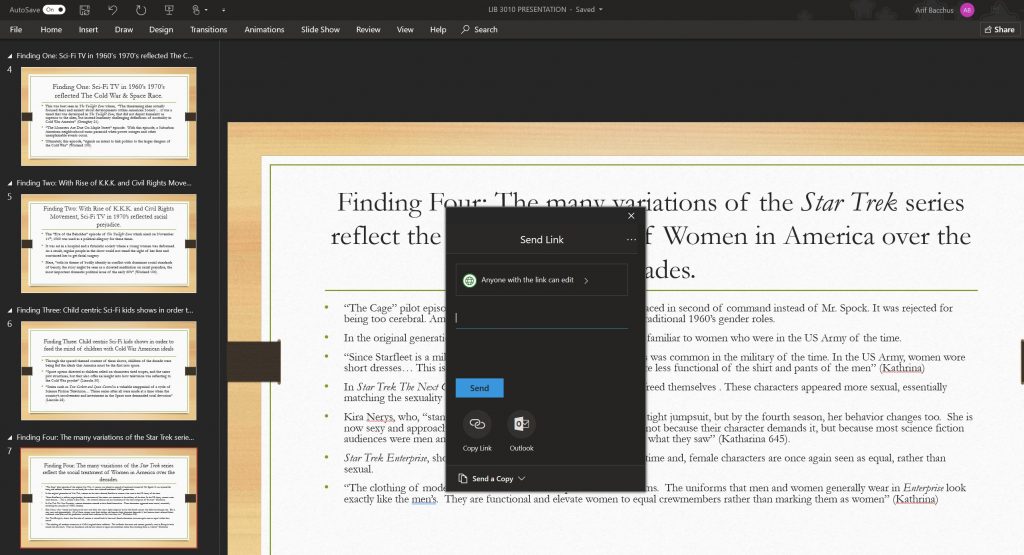Close the Send Link dialog

click(631, 215)
